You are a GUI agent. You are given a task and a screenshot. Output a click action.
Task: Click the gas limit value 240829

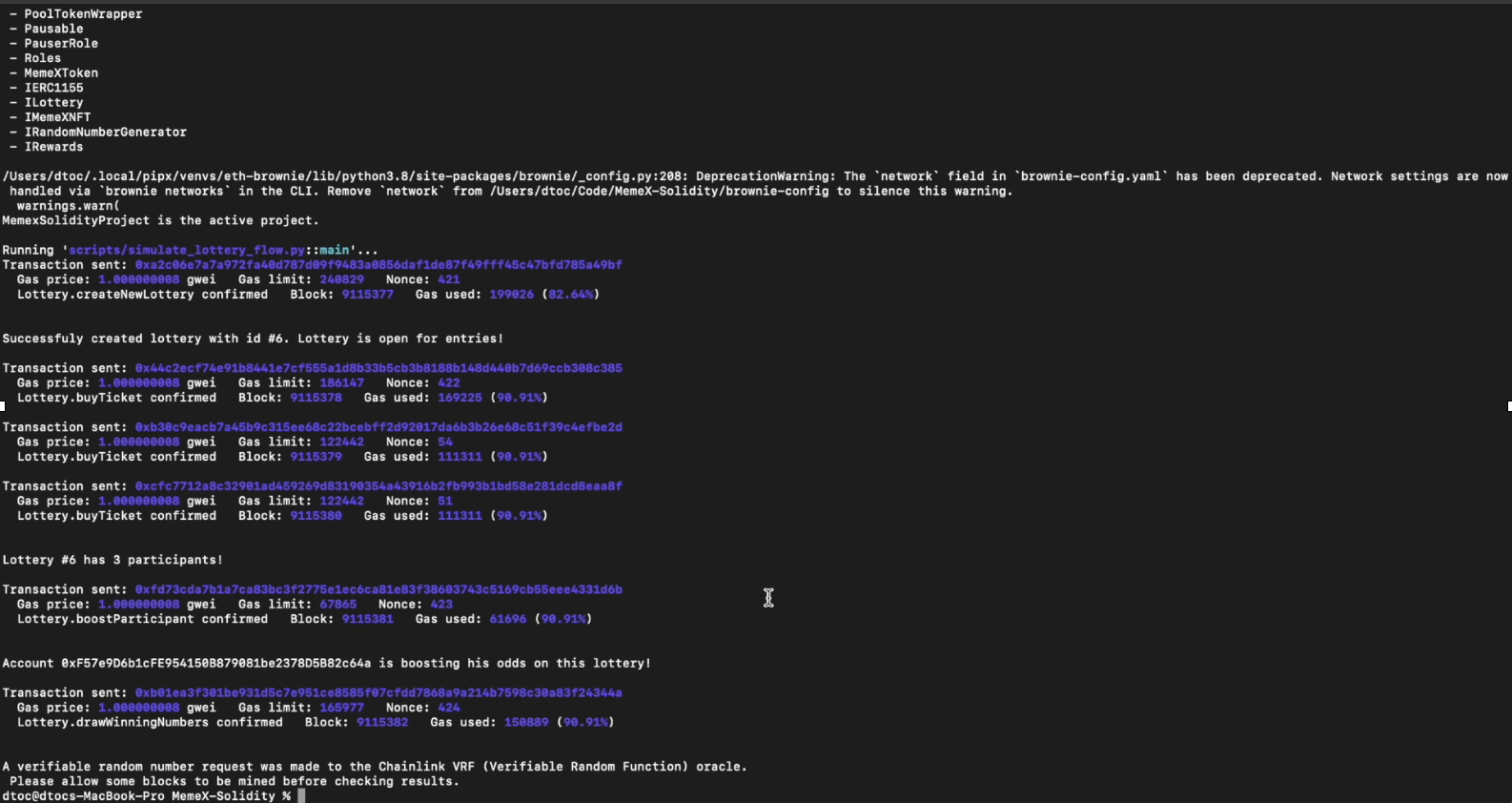tap(341, 279)
